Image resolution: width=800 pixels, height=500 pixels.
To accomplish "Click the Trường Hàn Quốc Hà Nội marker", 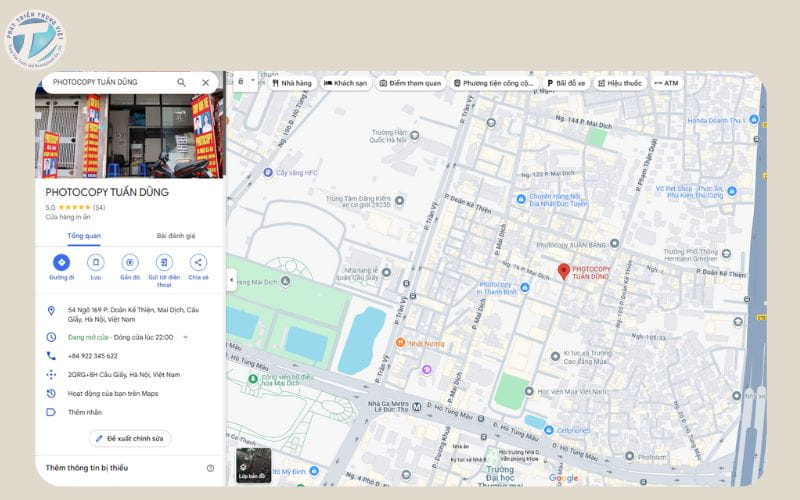I will pos(415,135).
